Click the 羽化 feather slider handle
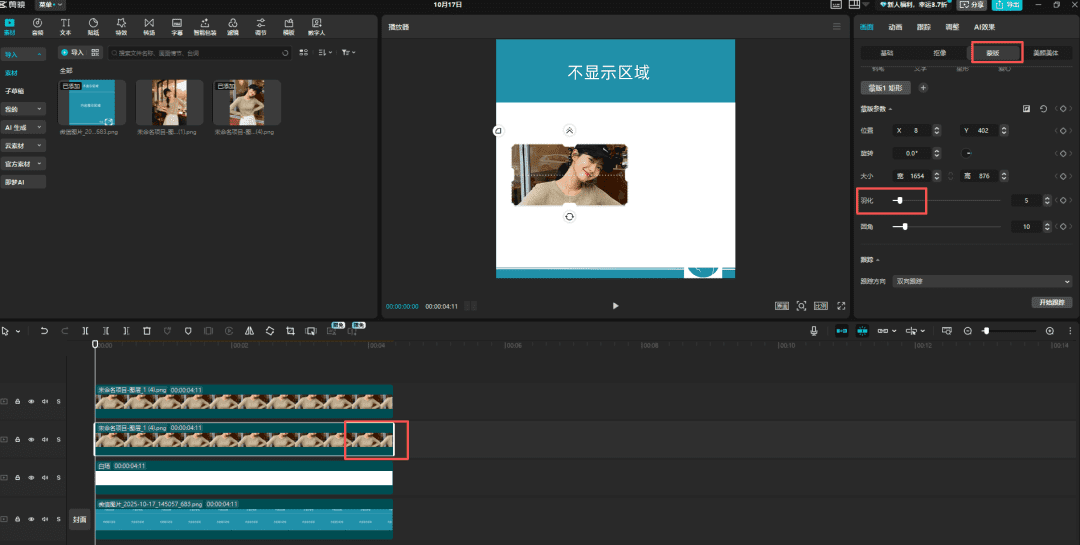The width and height of the screenshot is (1080, 545). coord(899,201)
